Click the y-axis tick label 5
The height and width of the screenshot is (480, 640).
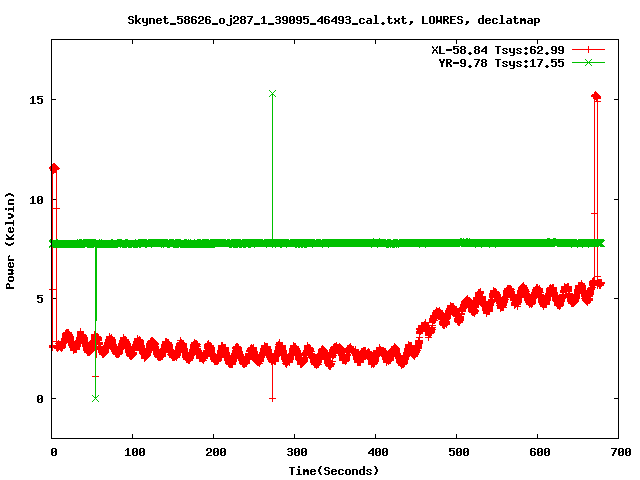(40, 299)
